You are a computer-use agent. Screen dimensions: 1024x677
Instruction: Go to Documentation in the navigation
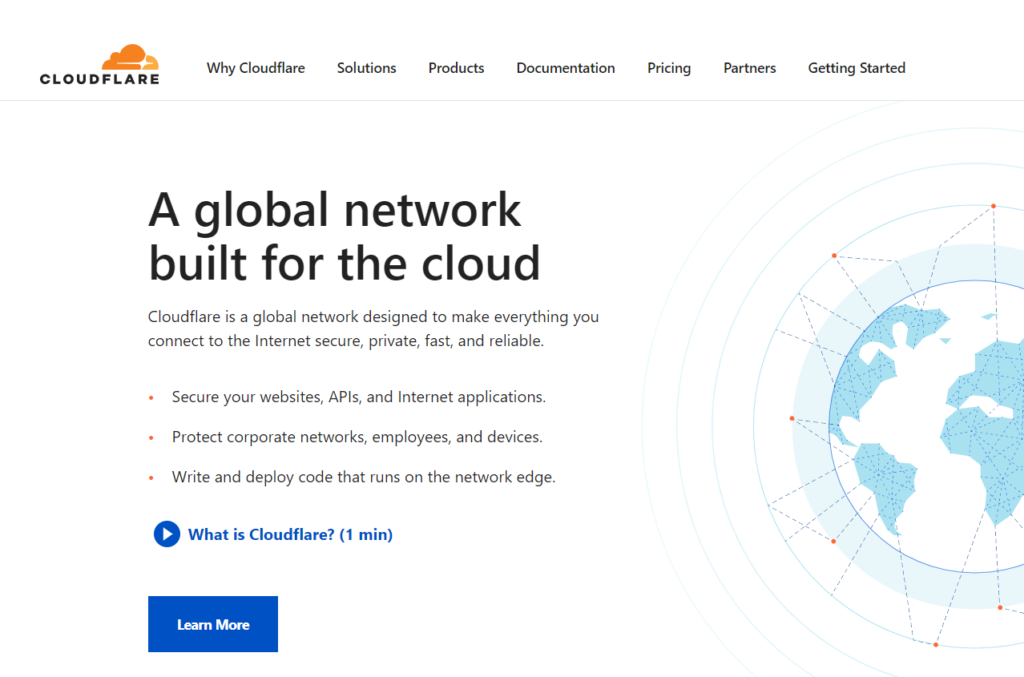(x=566, y=68)
